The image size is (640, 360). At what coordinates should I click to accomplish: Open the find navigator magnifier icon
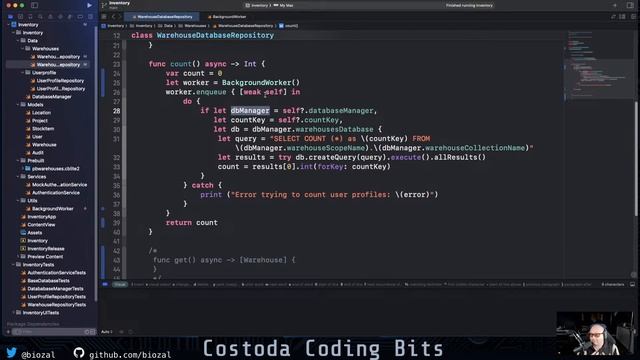point(40,17)
